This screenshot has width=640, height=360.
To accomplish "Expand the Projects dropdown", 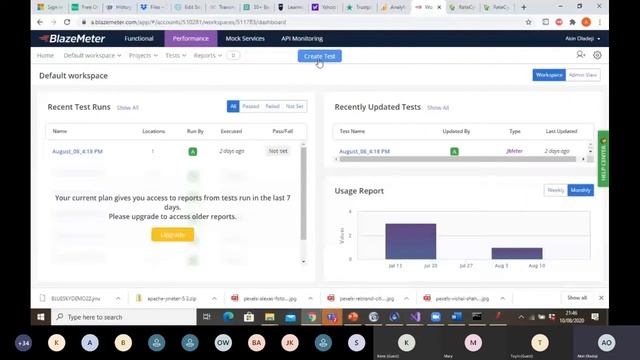I will (x=143, y=55).
